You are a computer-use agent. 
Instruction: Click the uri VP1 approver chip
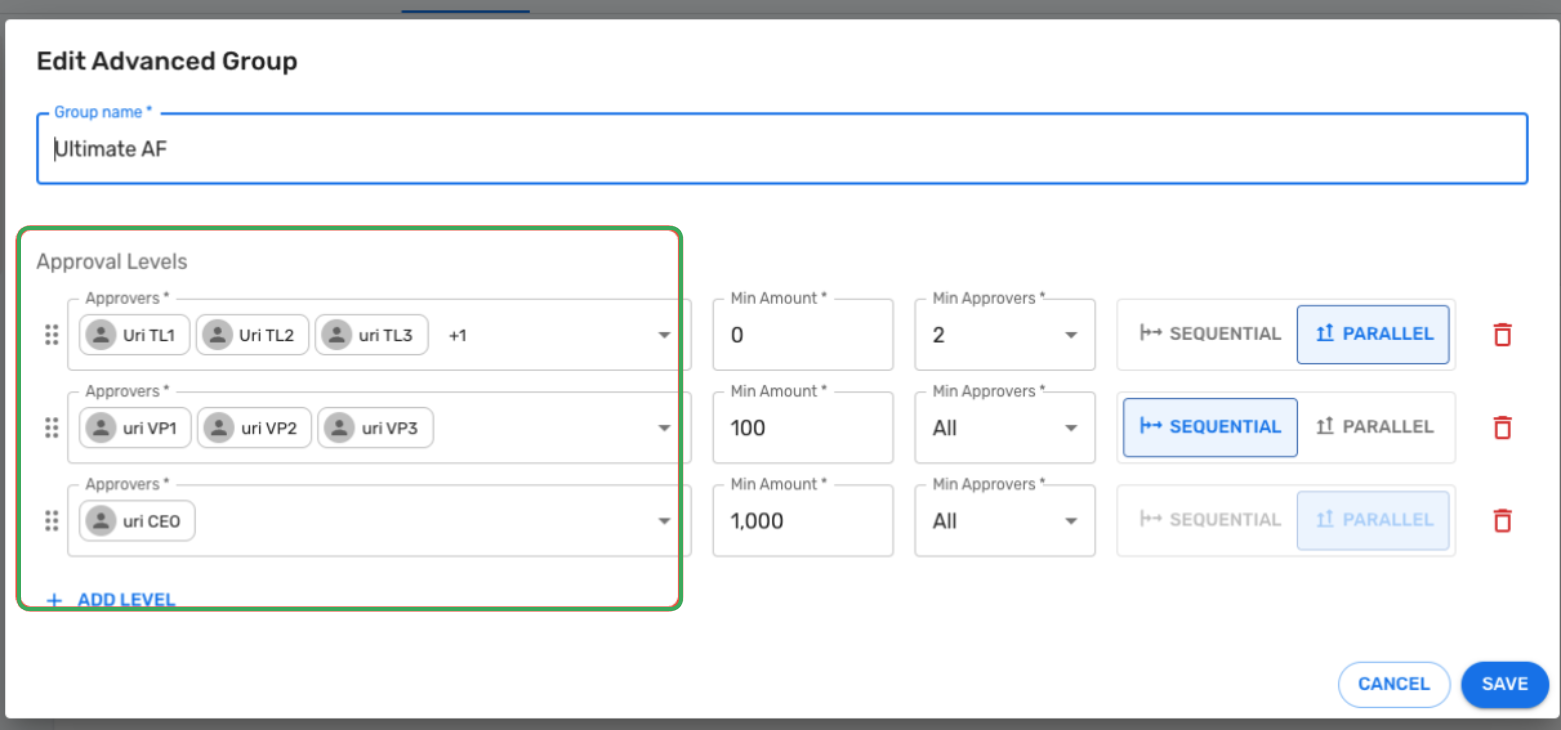tap(135, 428)
